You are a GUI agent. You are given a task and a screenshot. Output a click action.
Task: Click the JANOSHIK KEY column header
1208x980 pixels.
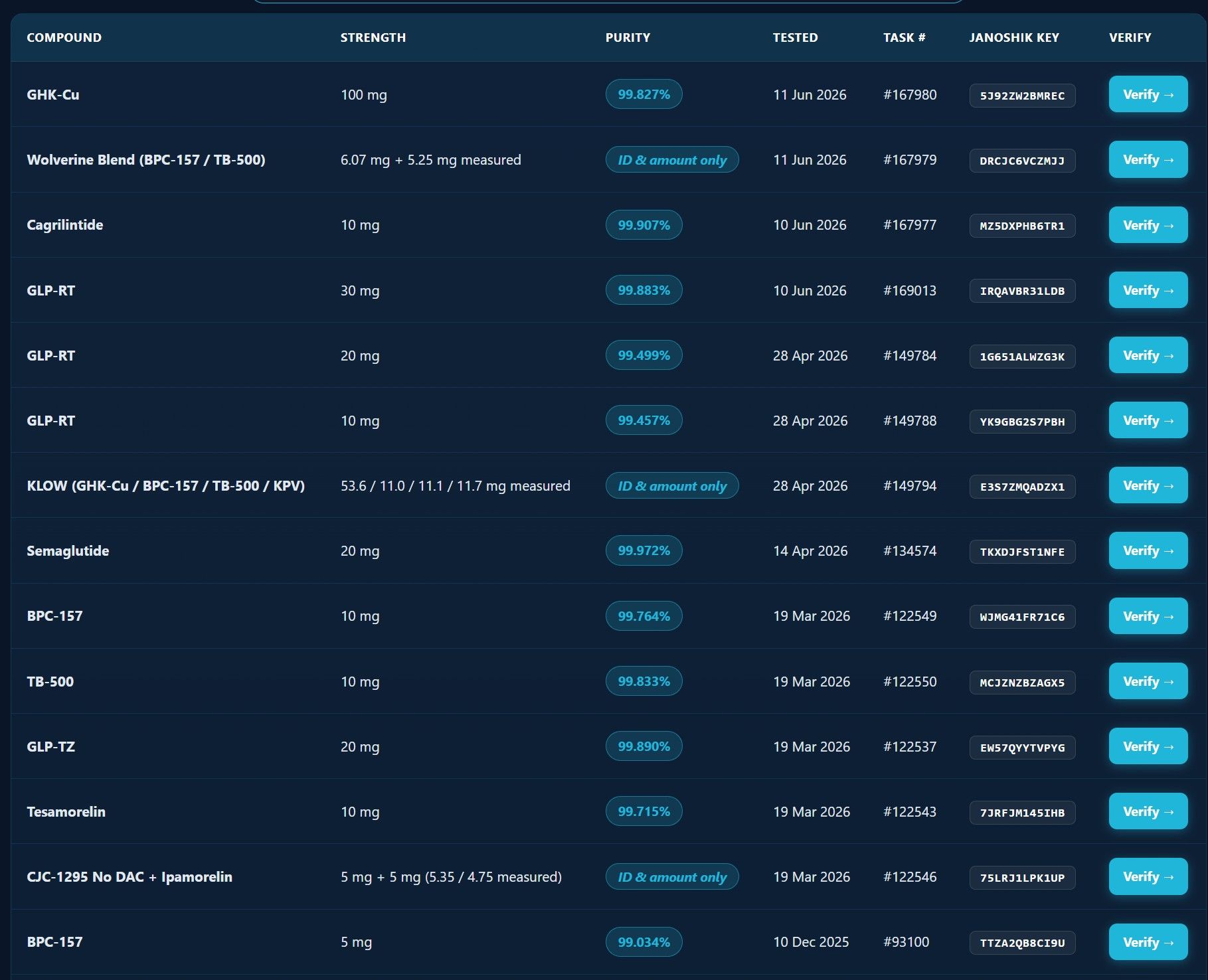[1014, 38]
